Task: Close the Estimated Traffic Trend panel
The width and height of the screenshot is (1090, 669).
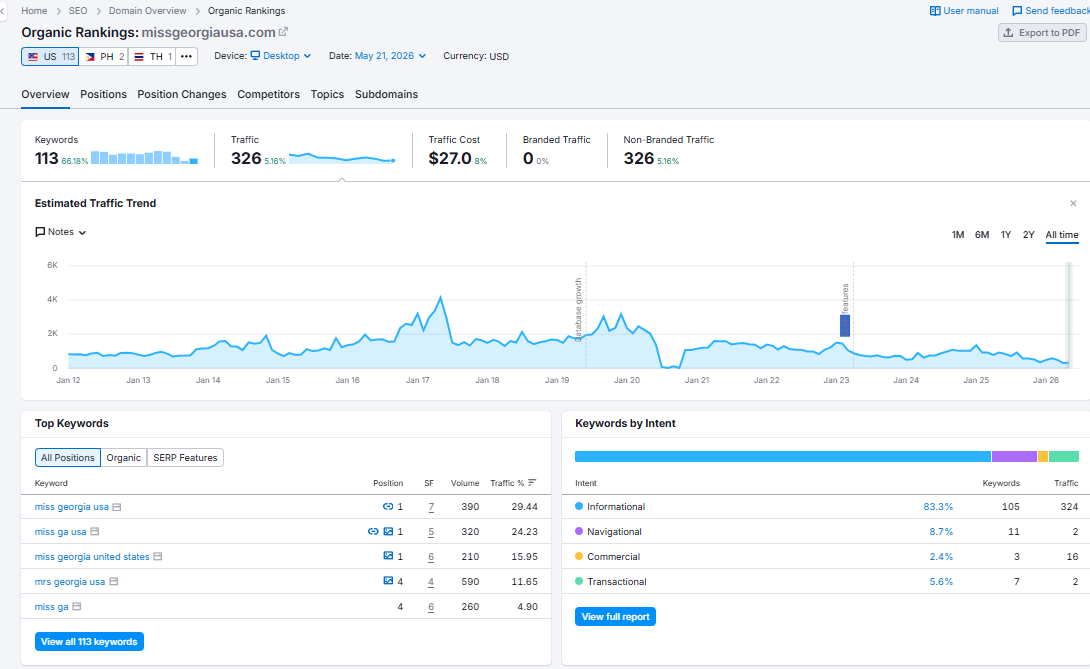Action: click(x=1073, y=204)
